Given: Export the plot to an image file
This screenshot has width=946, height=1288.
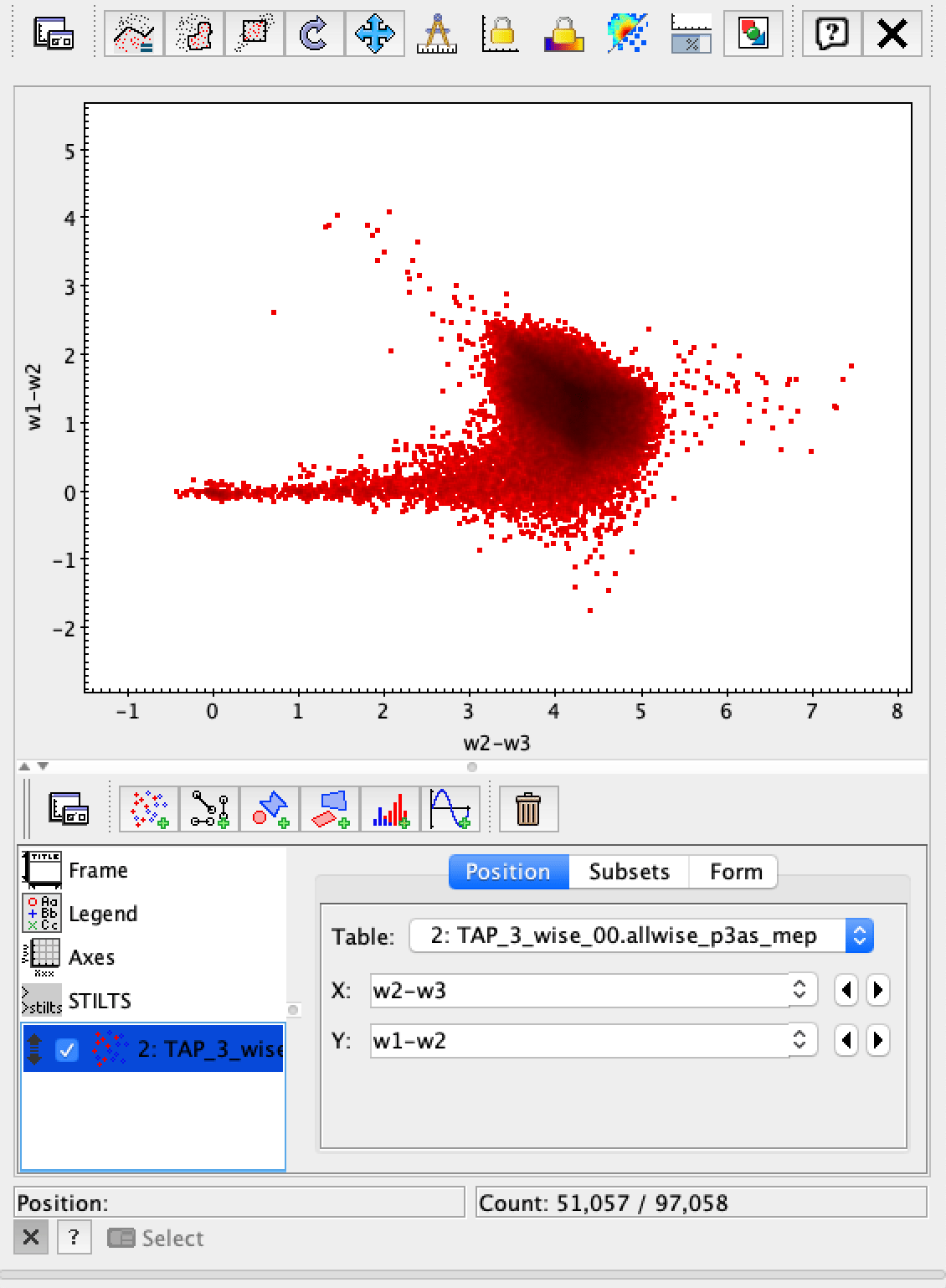Looking at the screenshot, I should point(752,33).
